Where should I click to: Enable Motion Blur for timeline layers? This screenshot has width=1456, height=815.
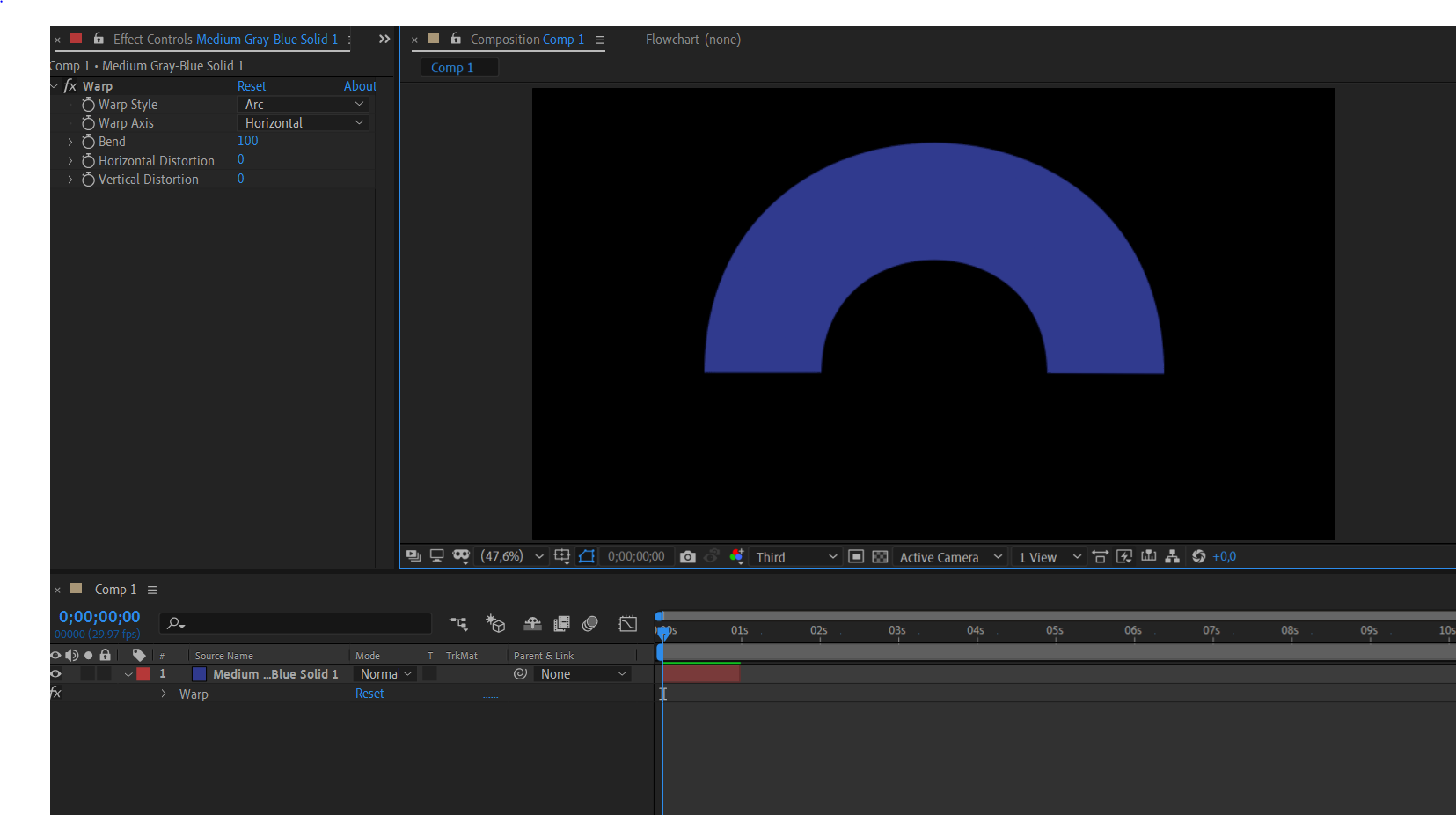[x=590, y=624]
